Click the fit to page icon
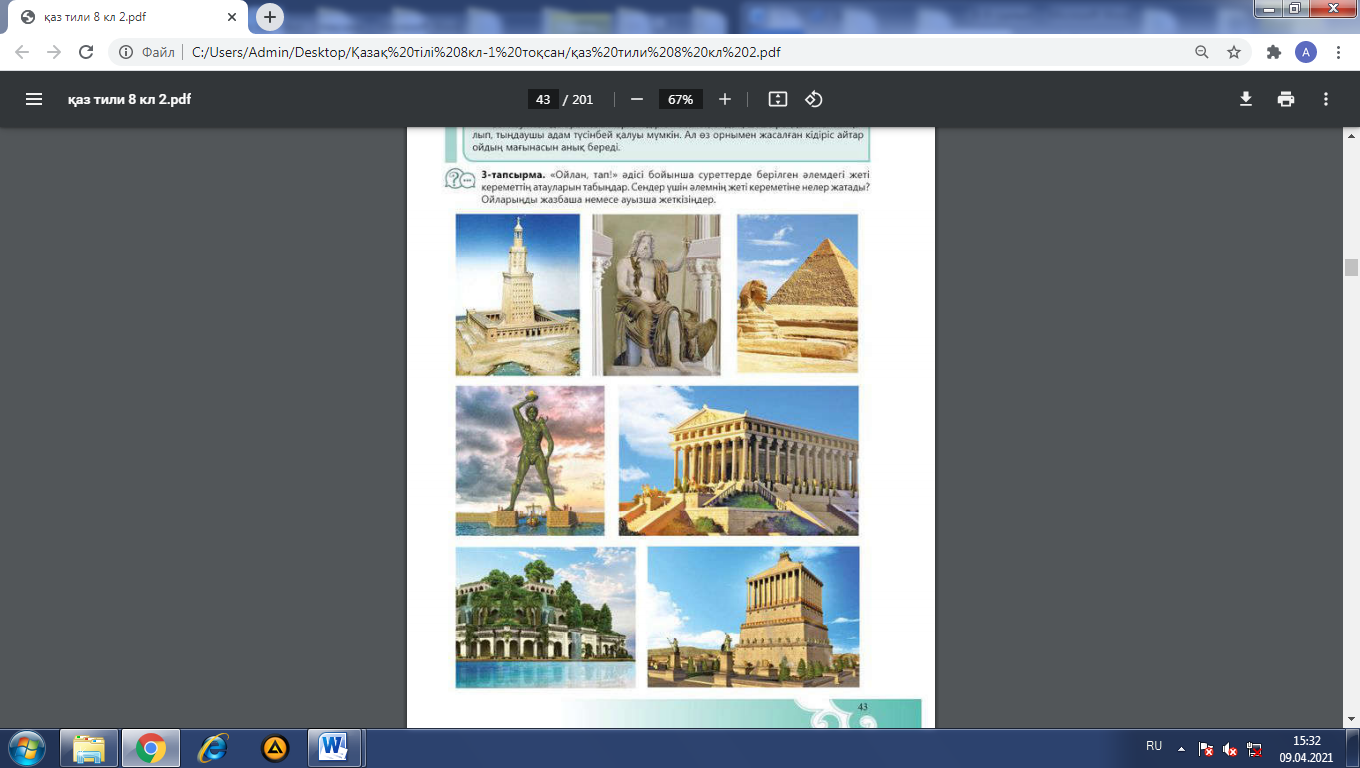This screenshot has height=768, width=1360. pos(778,99)
